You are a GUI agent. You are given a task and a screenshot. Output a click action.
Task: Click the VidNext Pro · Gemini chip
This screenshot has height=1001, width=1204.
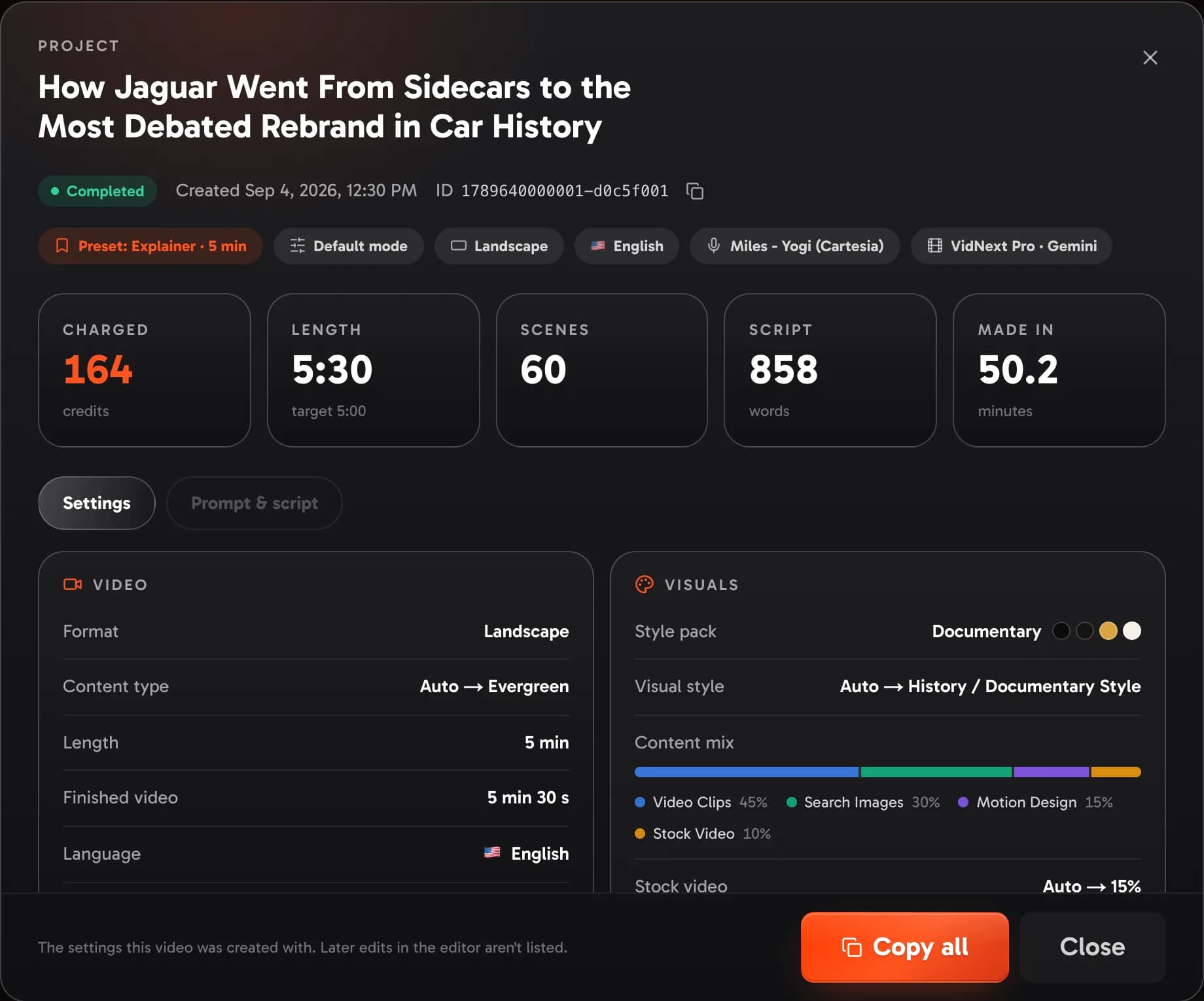click(x=1012, y=246)
